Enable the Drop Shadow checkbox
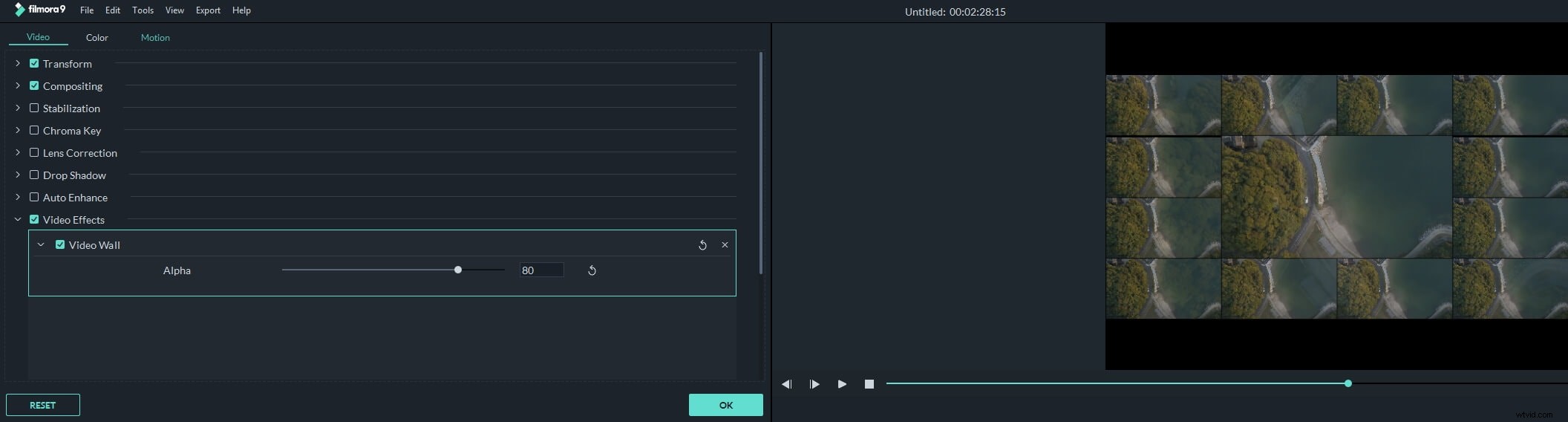Screen dimensions: 1568x422 pyautogui.click(x=34, y=175)
